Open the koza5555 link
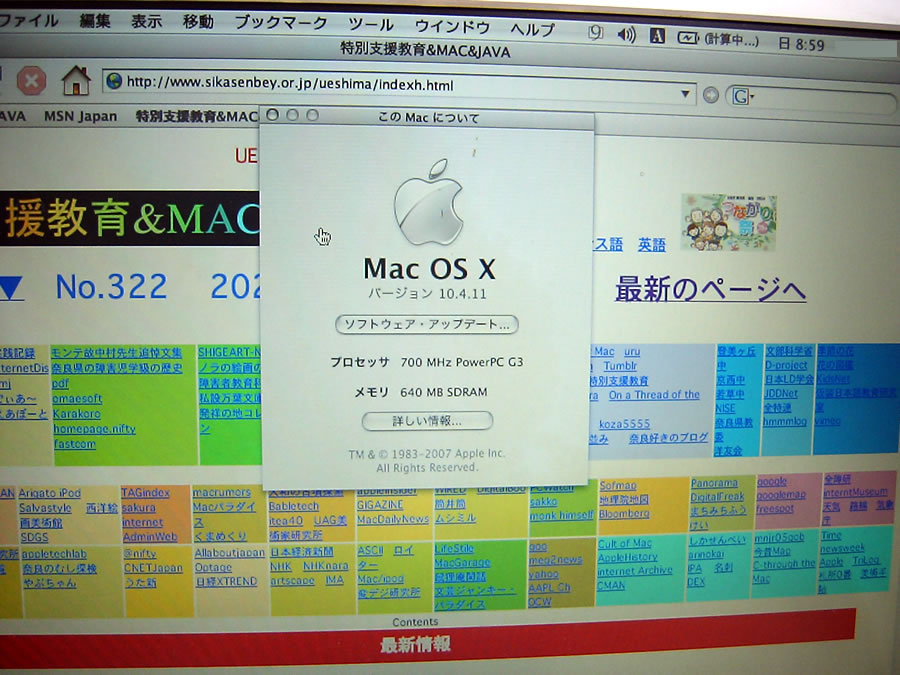 (x=624, y=424)
